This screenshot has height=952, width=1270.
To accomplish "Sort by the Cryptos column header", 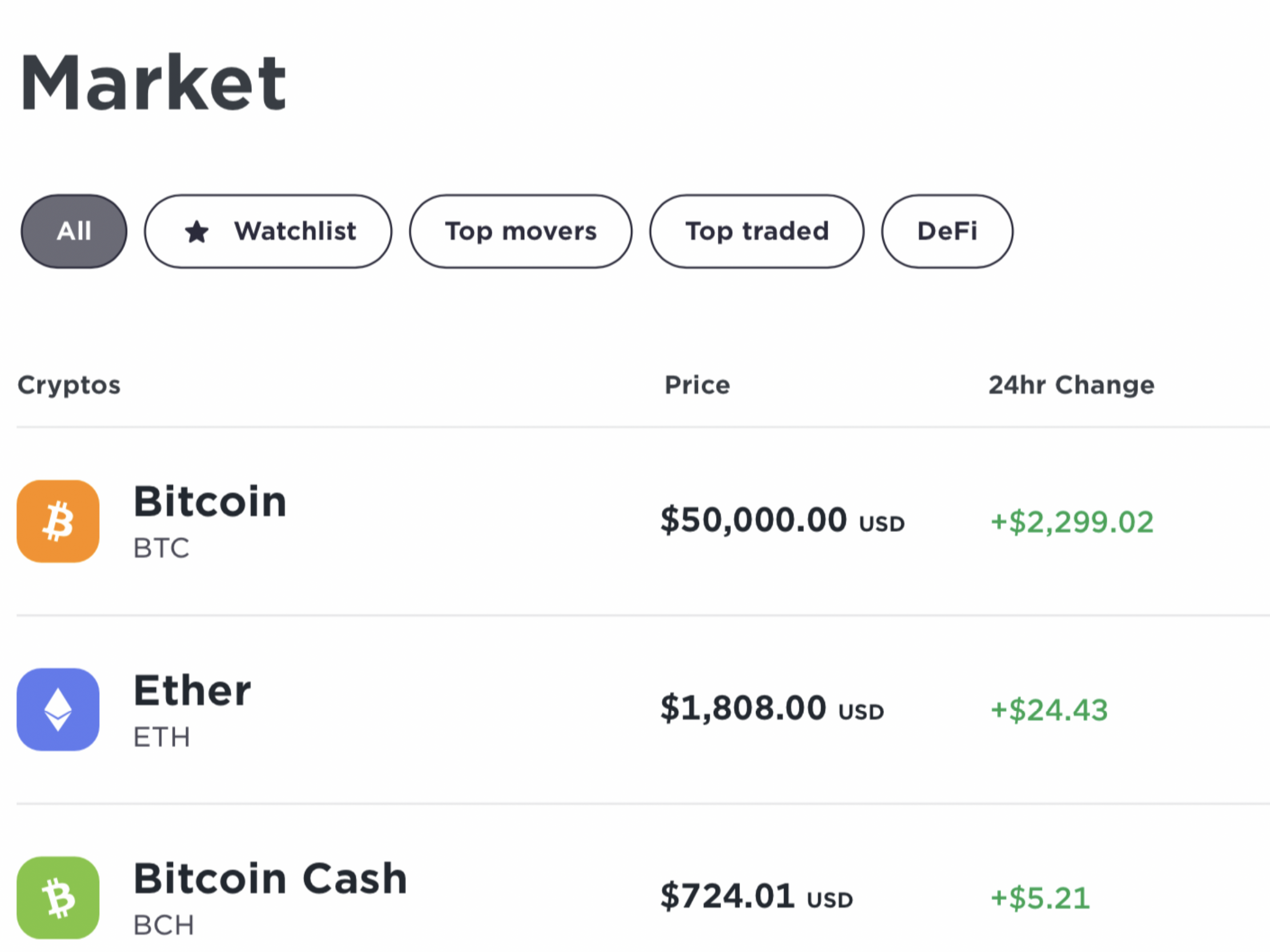I will tap(70, 385).
